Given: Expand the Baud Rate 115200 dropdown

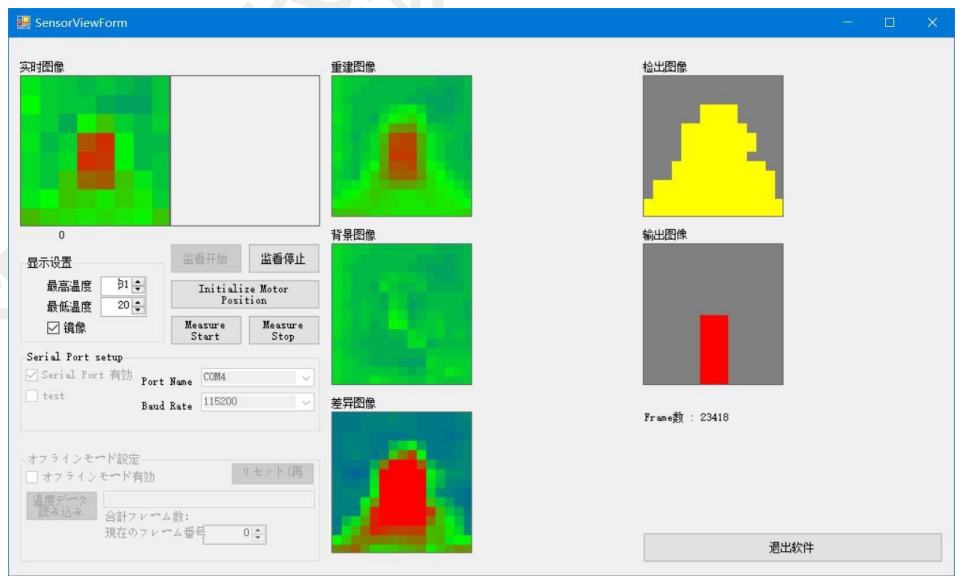Looking at the screenshot, I should 306,402.
